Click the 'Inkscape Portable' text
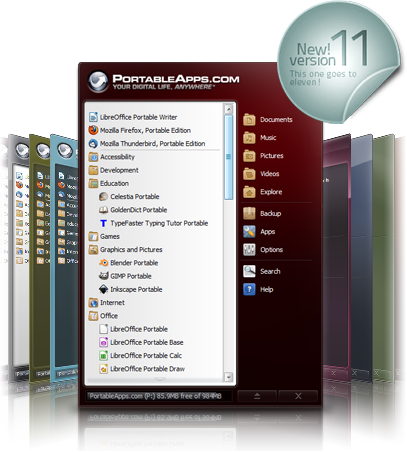407x452 pixels. click(x=136, y=289)
